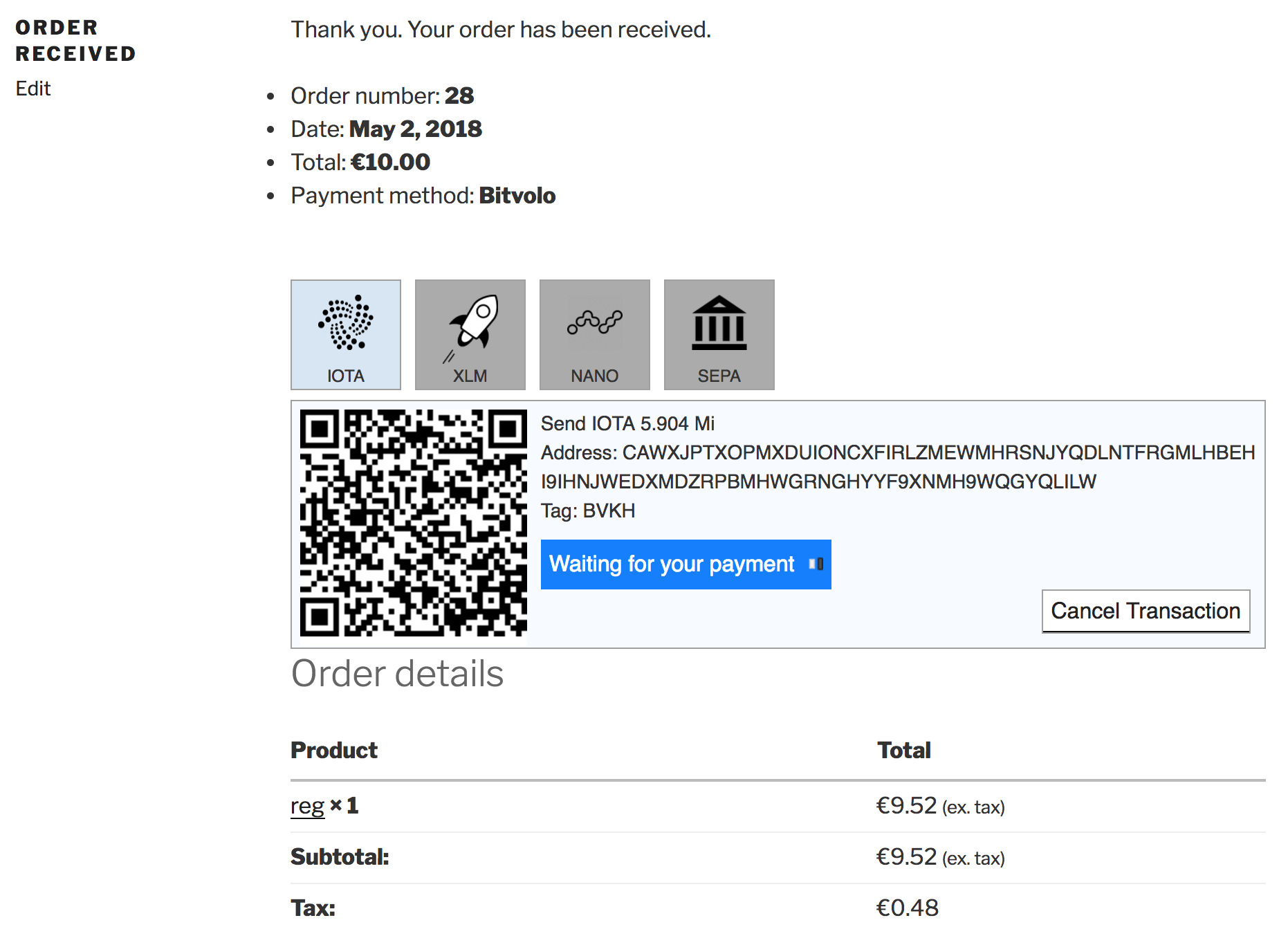
Task: Click the XLM tab label text
Action: pyautogui.click(x=470, y=376)
